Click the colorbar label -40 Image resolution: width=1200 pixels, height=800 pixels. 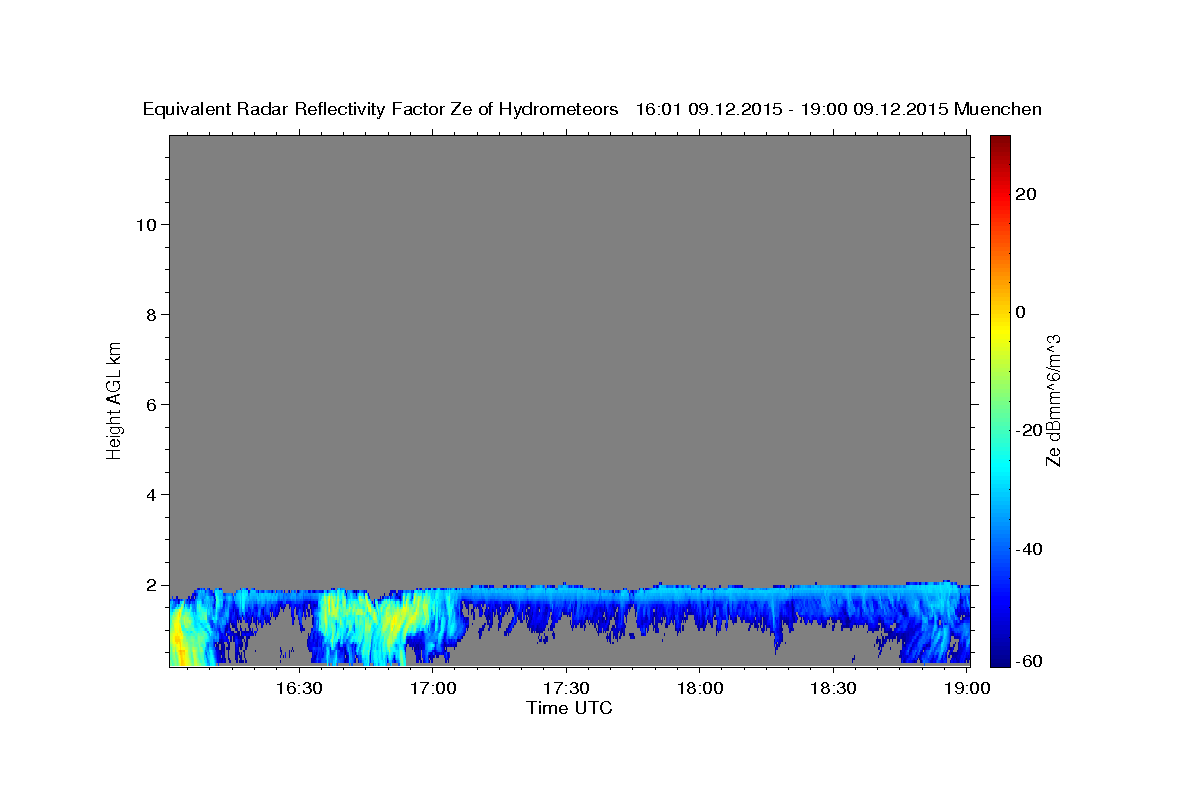coord(1029,549)
